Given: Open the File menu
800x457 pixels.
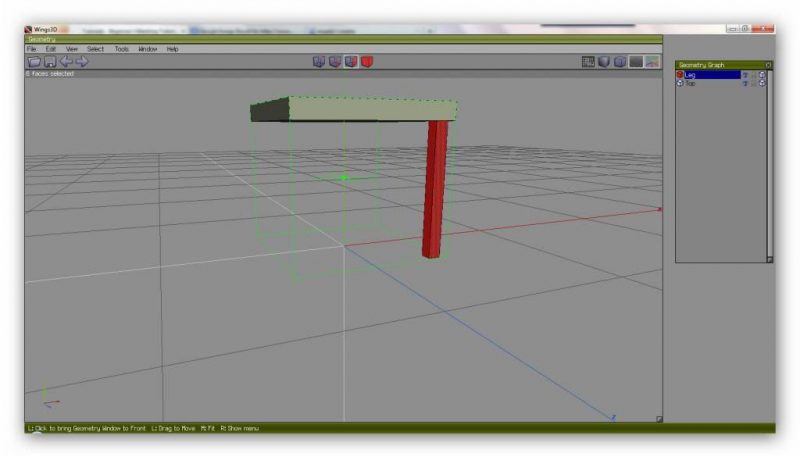Looking at the screenshot, I should coord(32,49).
